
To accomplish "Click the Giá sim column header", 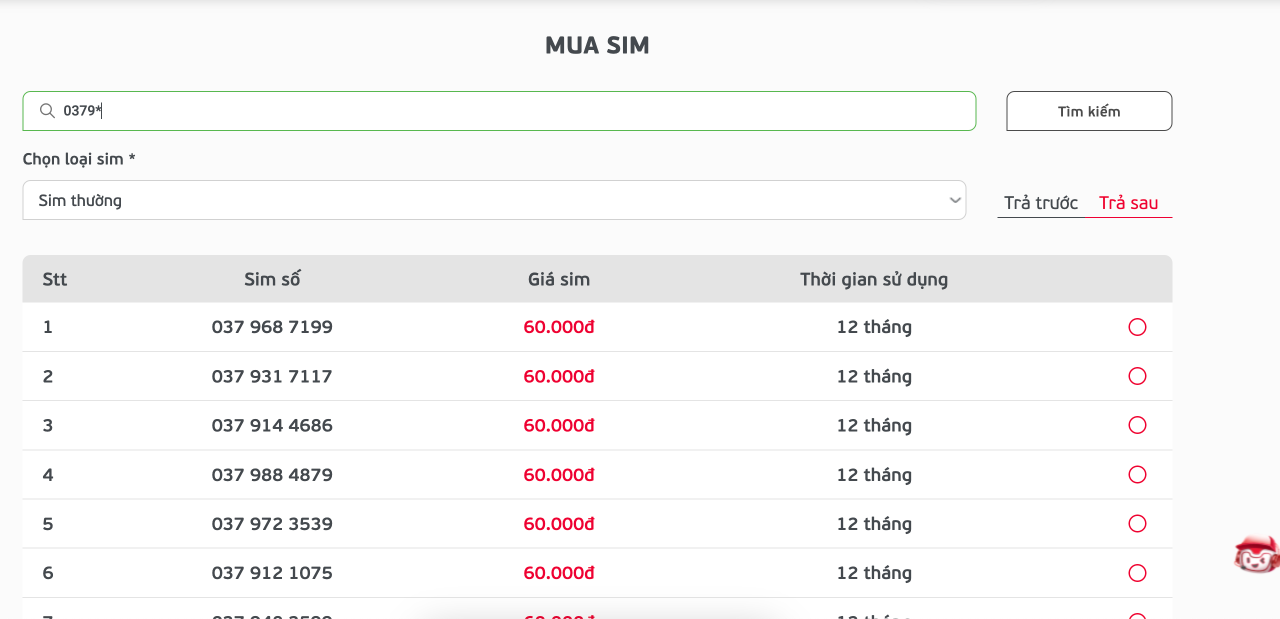I will coord(559,279).
